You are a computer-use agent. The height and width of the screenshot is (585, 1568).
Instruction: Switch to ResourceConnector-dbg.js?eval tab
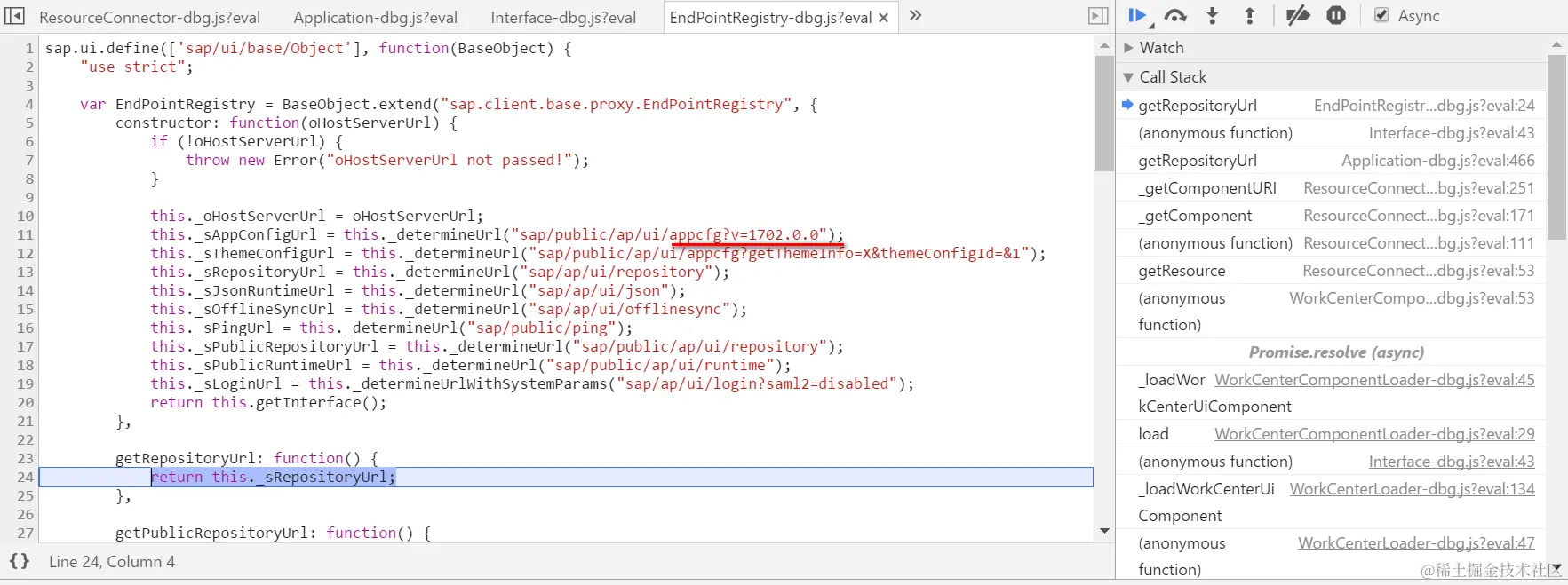point(150,18)
